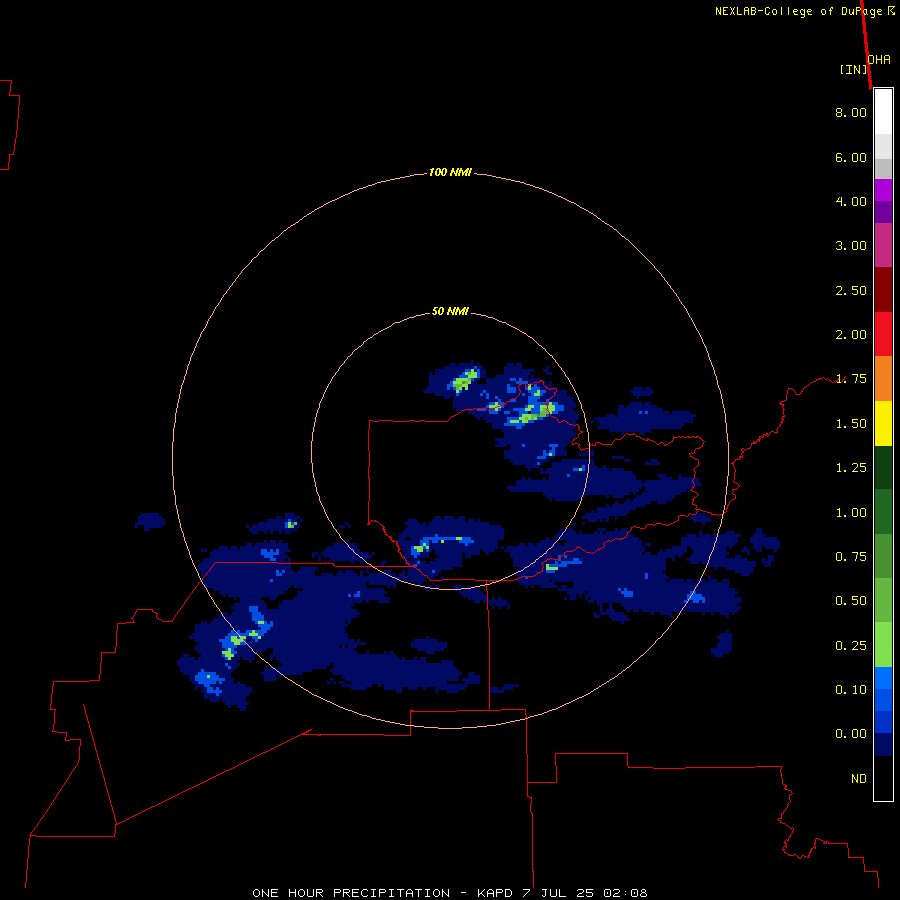
Task: Select the bright magenta legend swatch
Action: coord(883,190)
